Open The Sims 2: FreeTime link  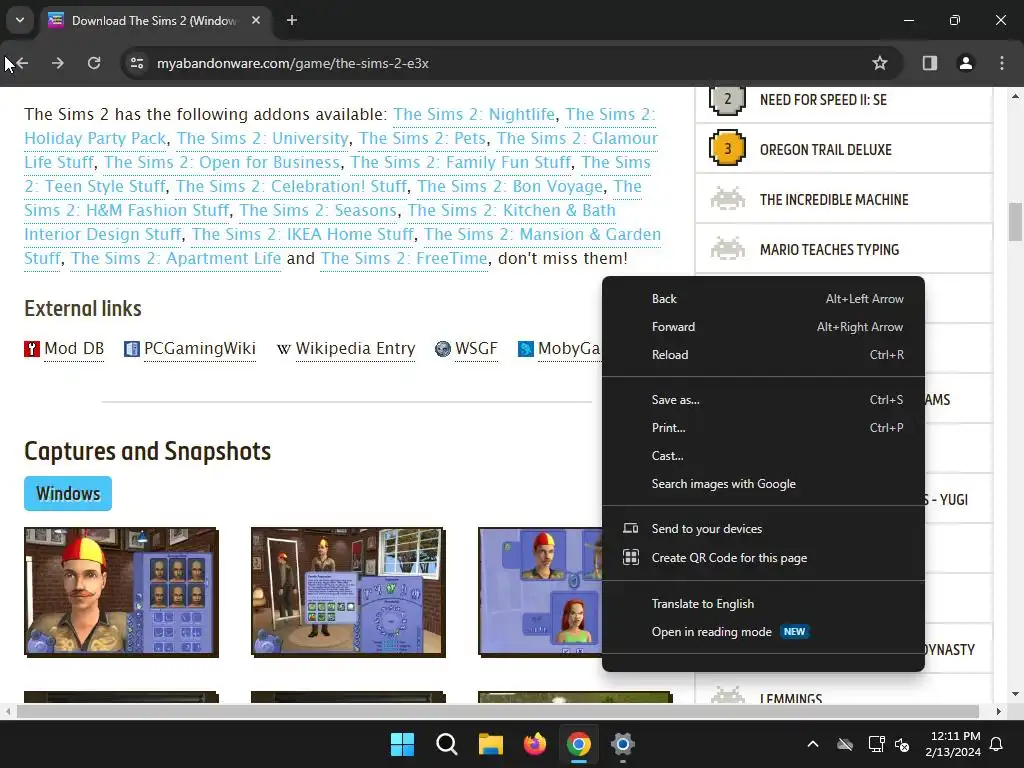pos(404,258)
